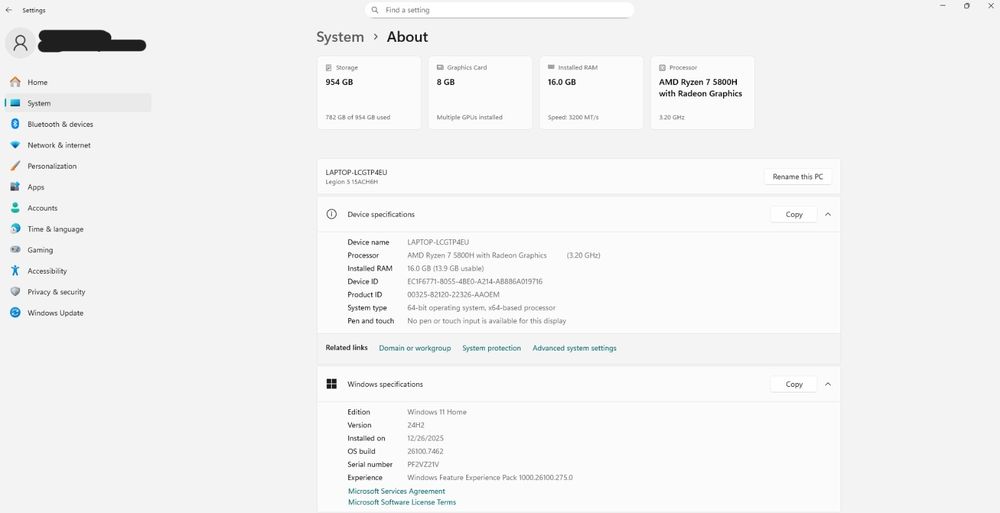
Task: Click the Time & language globe icon
Action: pos(15,228)
